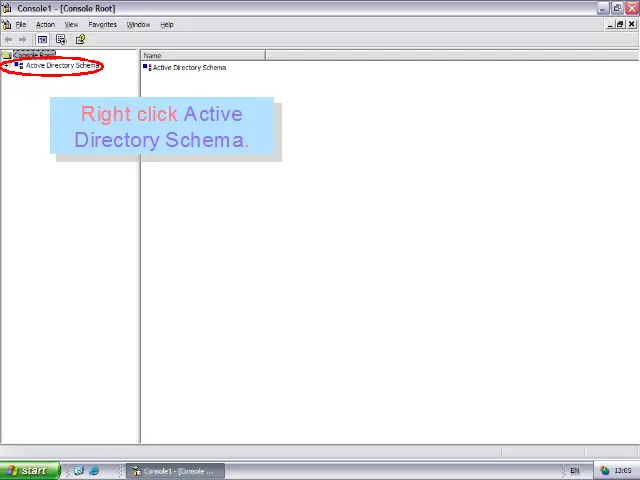This screenshot has height=480, width=640.
Task: Click the Console1 taskbar button
Action: tap(175, 471)
